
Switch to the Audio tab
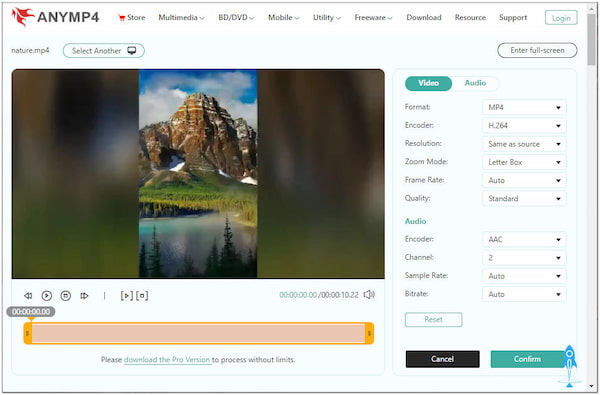[475, 83]
